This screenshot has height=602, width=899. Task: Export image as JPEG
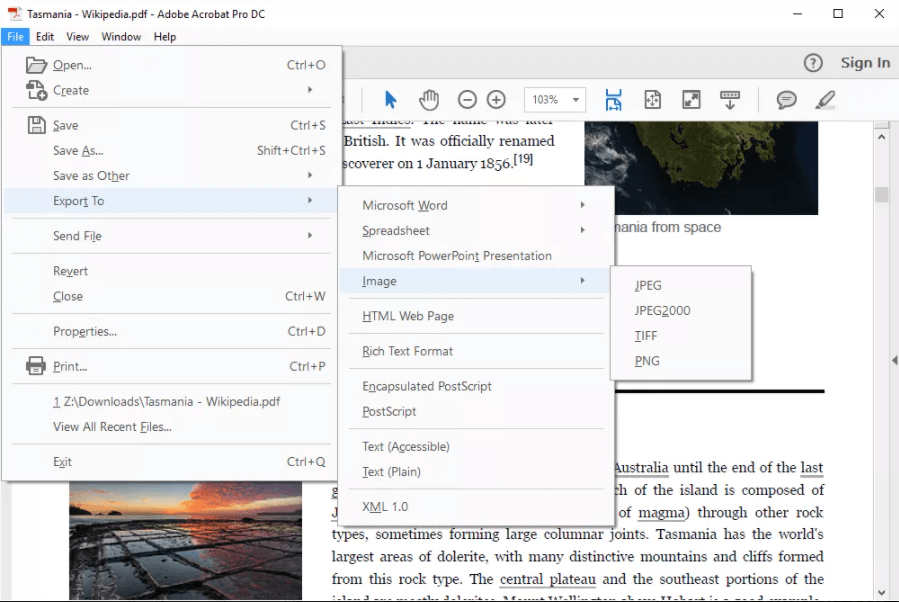681,285
